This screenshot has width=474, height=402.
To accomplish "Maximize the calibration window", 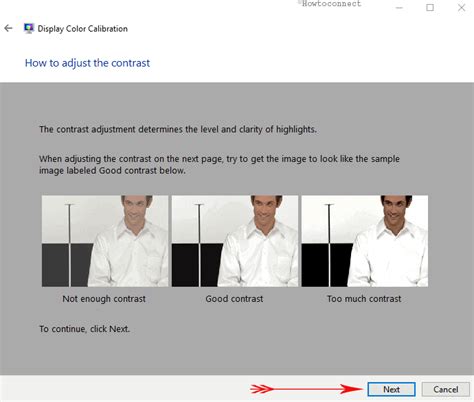I will [x=430, y=7].
